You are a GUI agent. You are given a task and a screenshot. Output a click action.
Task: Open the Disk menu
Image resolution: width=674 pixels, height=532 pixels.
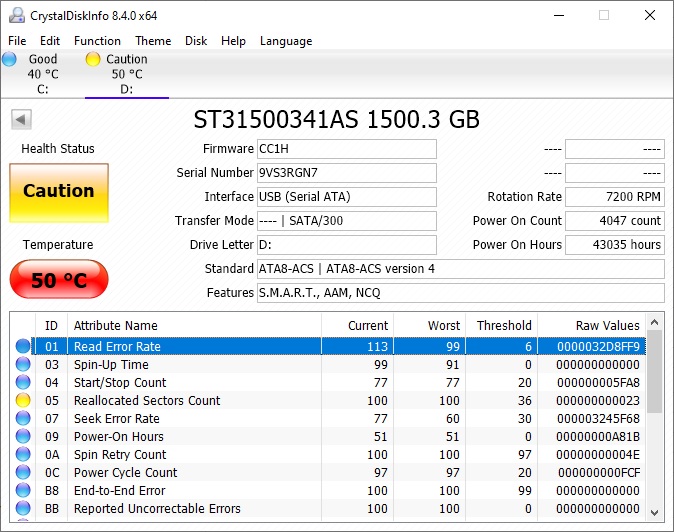click(196, 41)
